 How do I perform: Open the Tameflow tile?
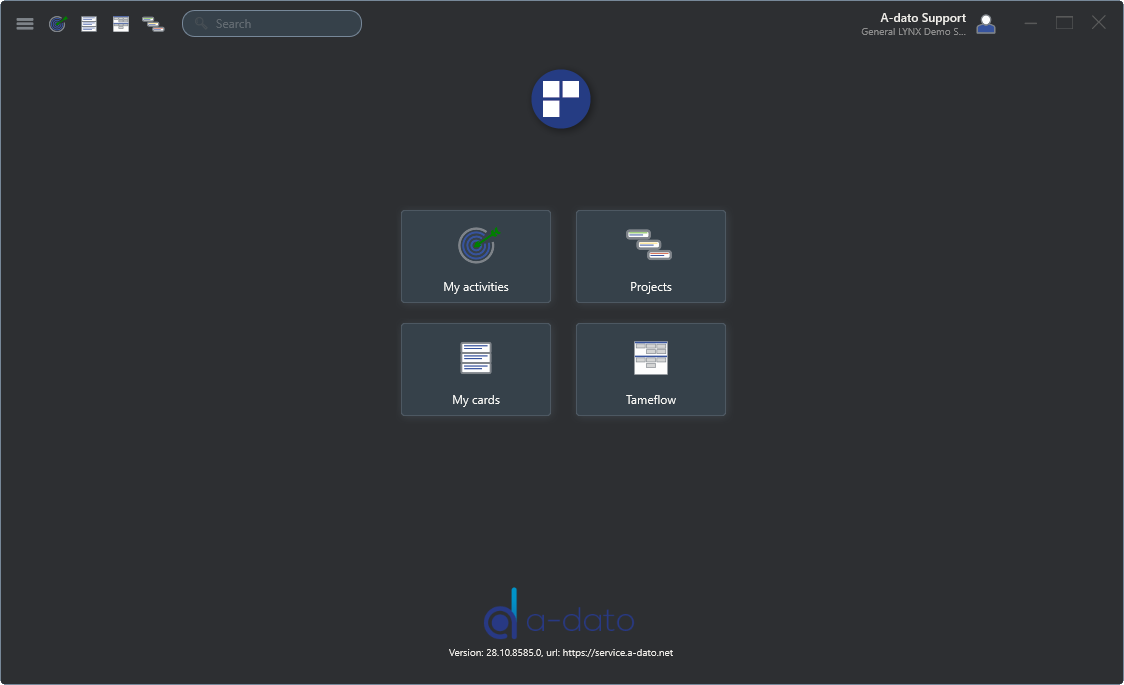coord(651,369)
